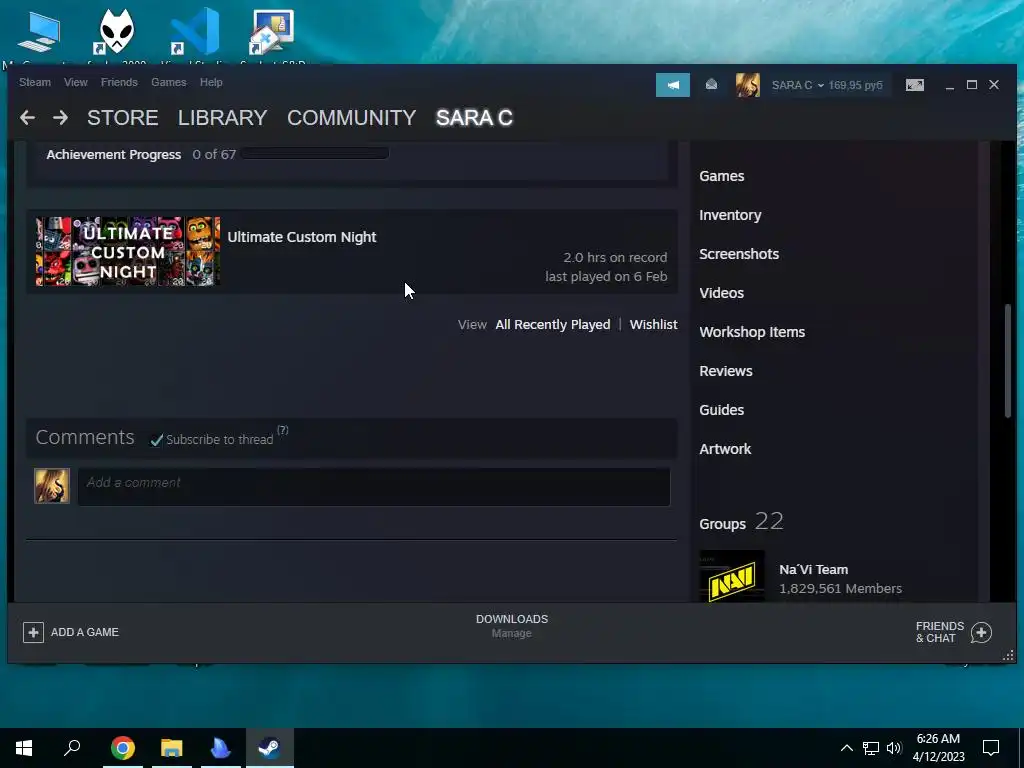Click the plus icon beside ADD A GAME
The width and height of the screenshot is (1024, 768).
[33, 632]
